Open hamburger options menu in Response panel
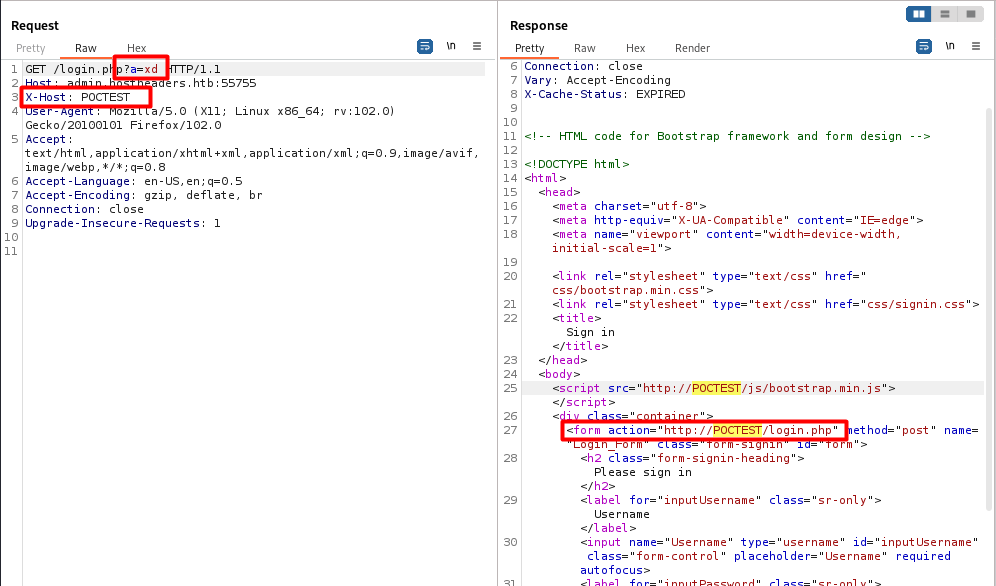996x586 pixels. 976,46
